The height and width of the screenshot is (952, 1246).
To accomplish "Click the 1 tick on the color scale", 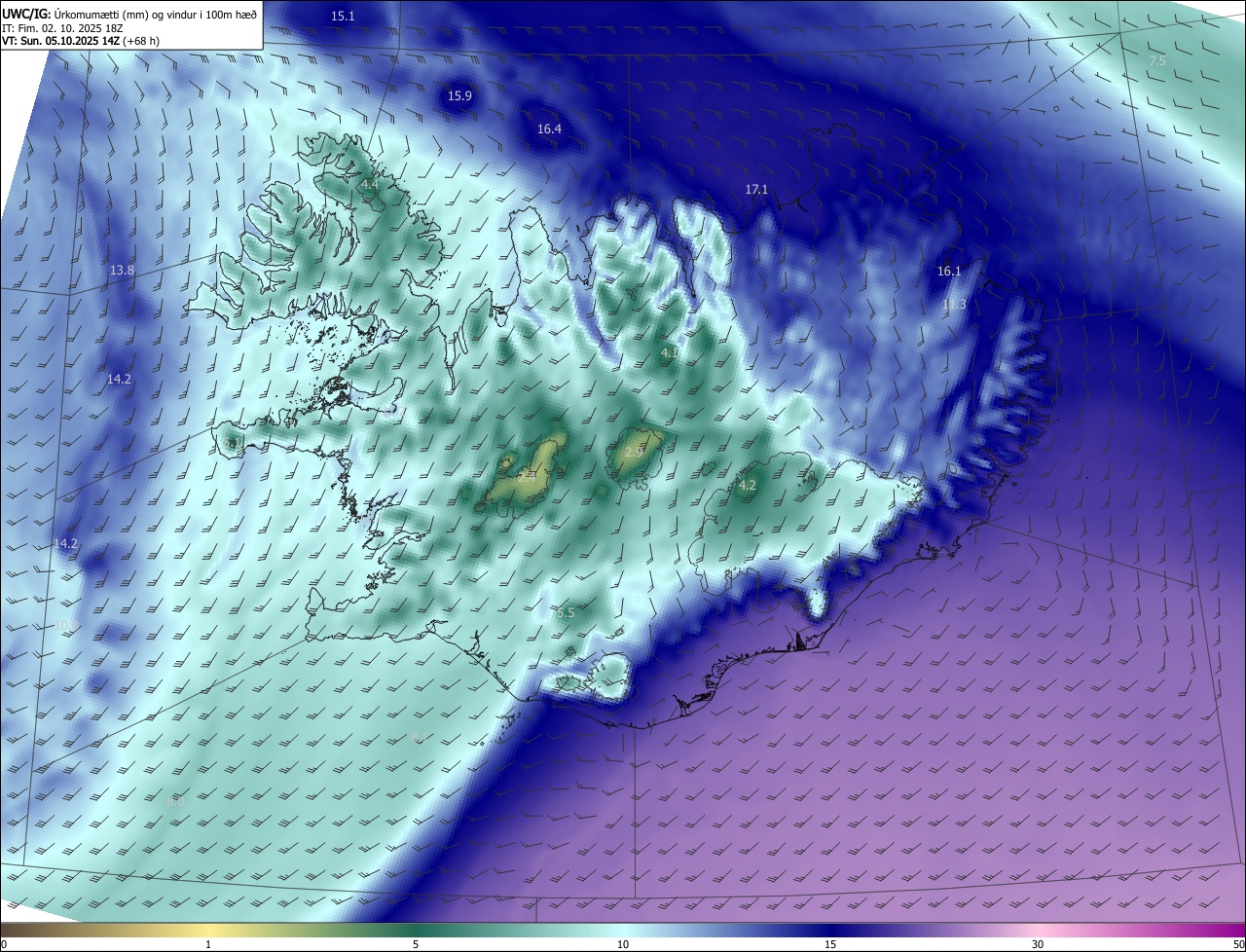I will 208,944.
